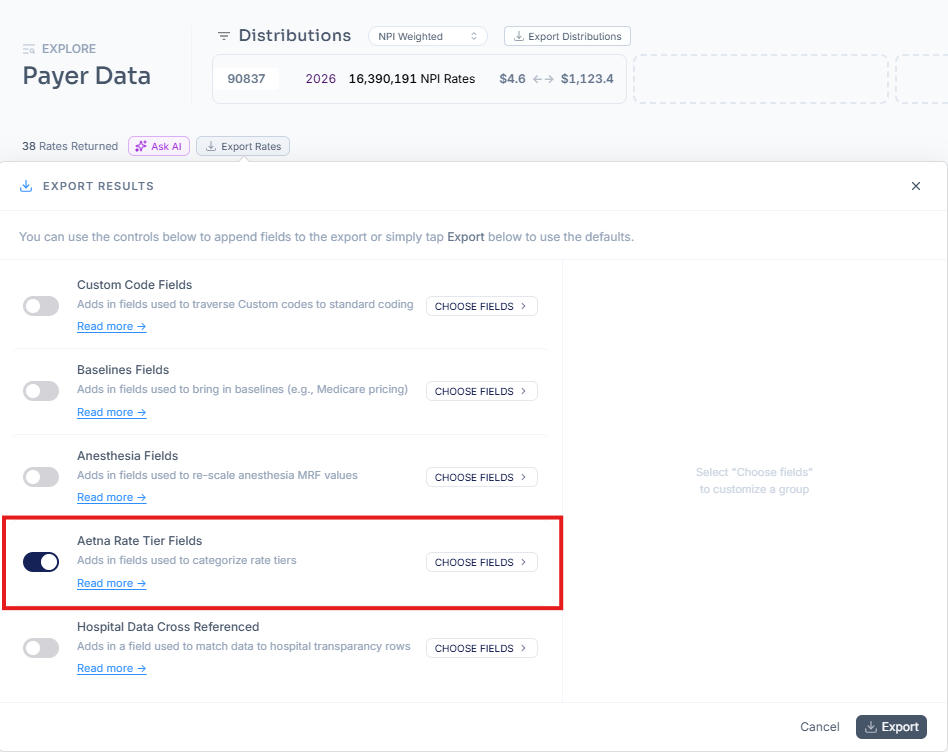
Task: Follow Read more link under Anesthesia Fields
Action: [x=112, y=498]
